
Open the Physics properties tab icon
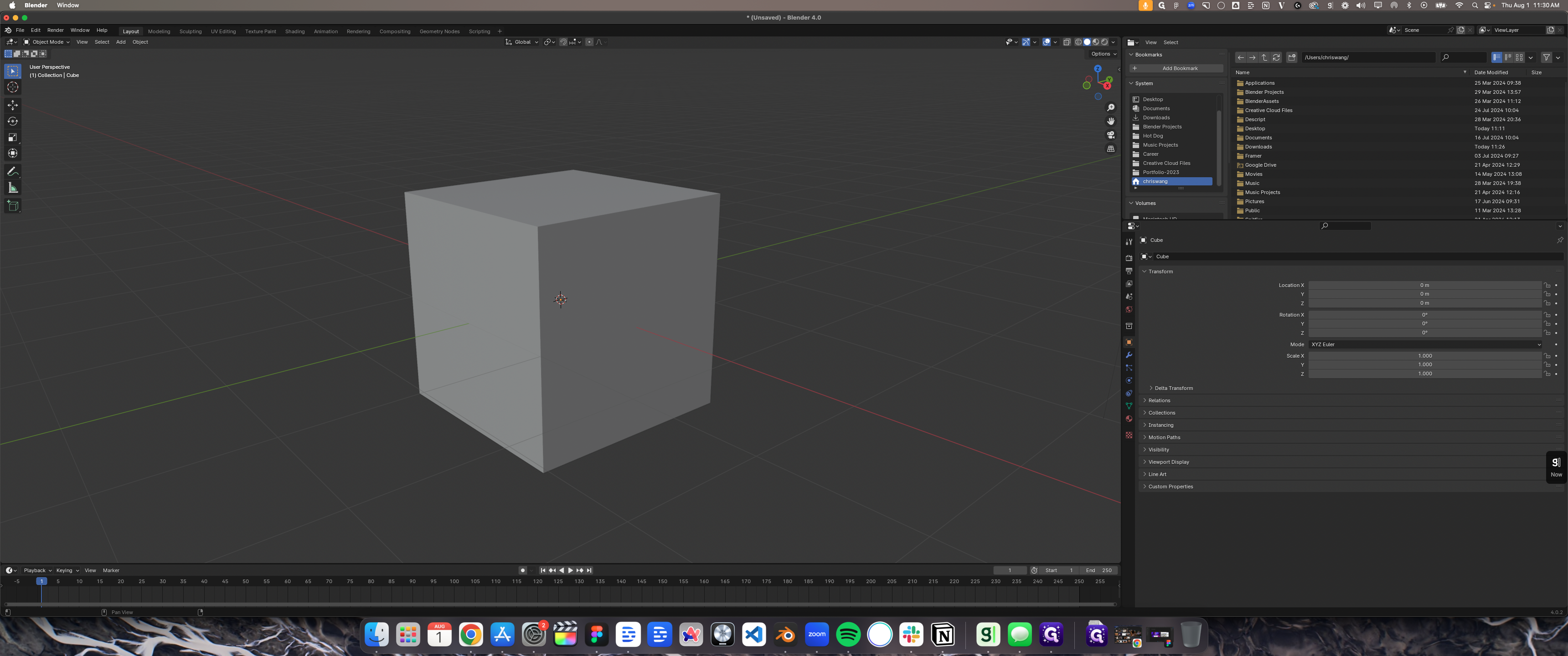click(x=1129, y=381)
